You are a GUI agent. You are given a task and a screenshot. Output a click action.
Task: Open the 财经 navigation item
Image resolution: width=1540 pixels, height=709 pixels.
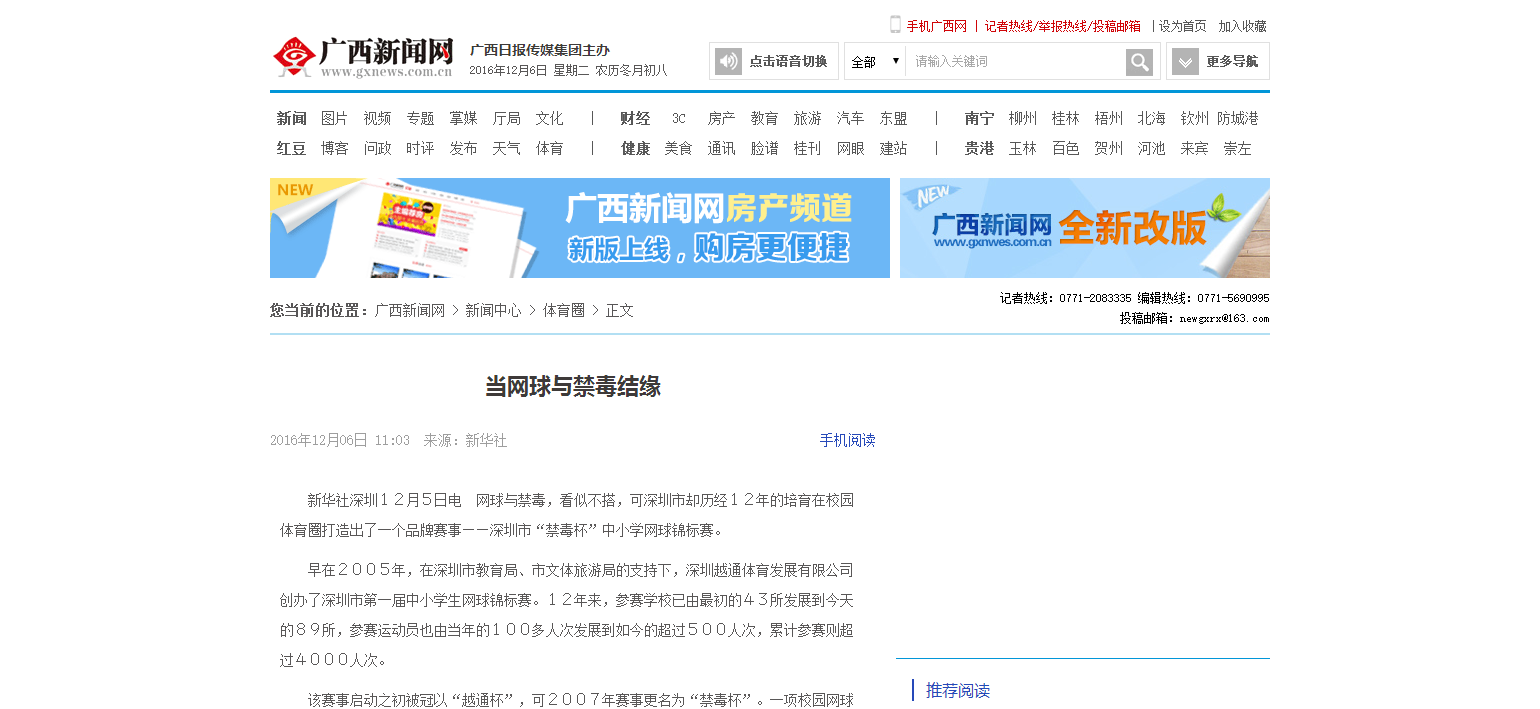point(635,118)
